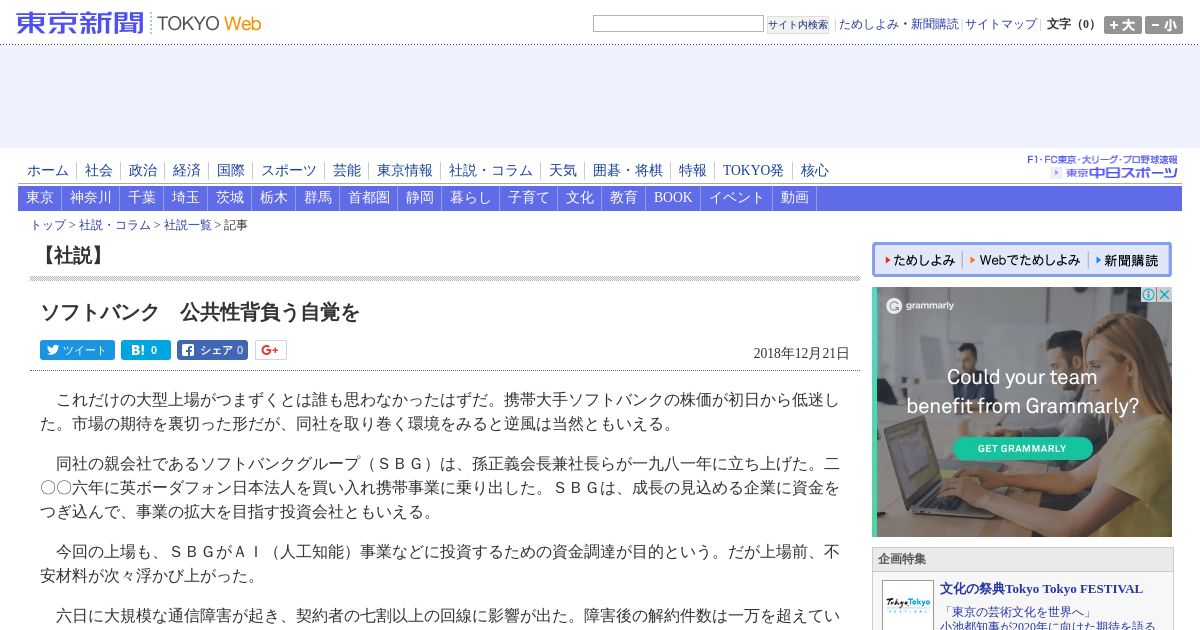Click the 2018年12月21日 article date

801,353
